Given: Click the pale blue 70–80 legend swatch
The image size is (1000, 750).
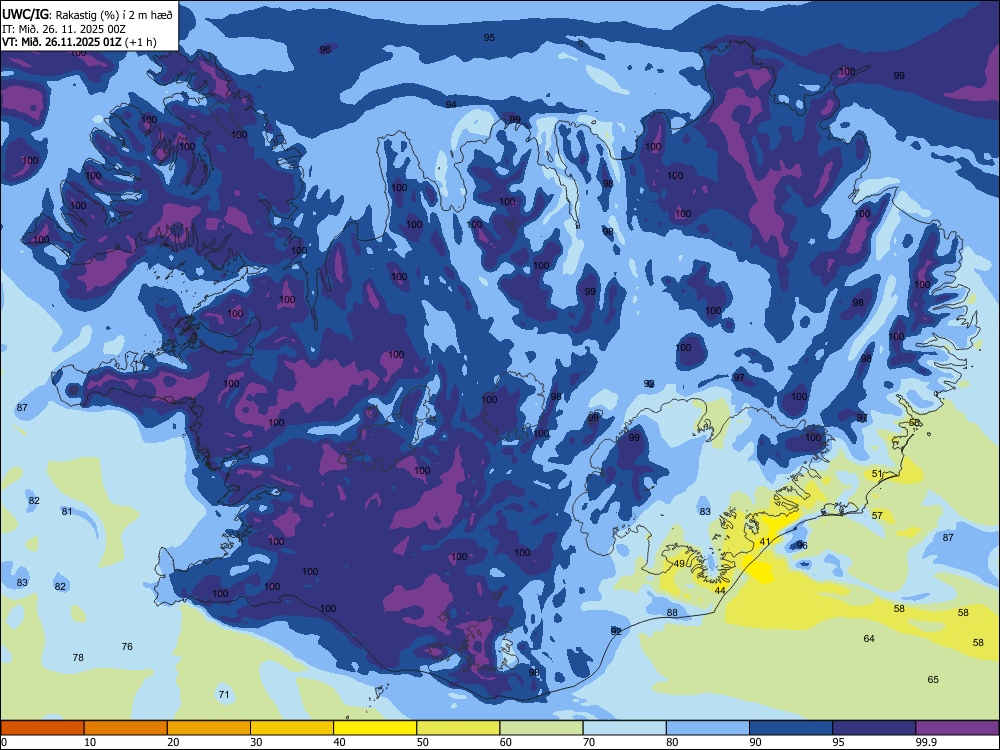Looking at the screenshot, I should pyautogui.click(x=624, y=728).
